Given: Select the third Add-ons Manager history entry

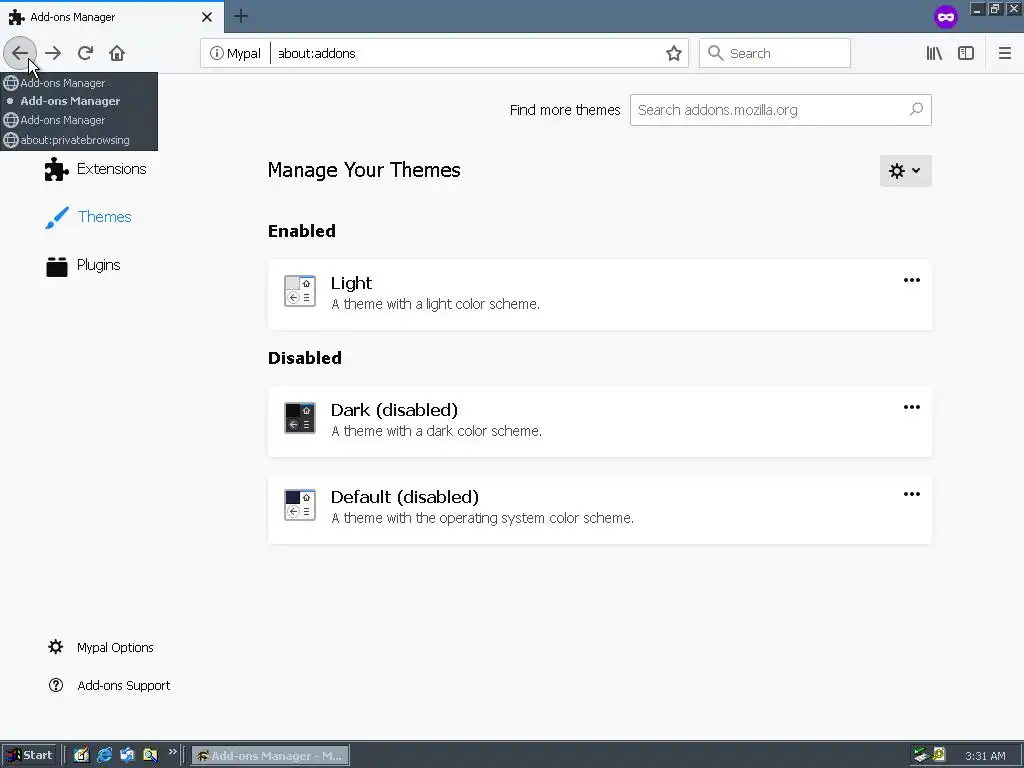Looking at the screenshot, I should tap(79, 120).
